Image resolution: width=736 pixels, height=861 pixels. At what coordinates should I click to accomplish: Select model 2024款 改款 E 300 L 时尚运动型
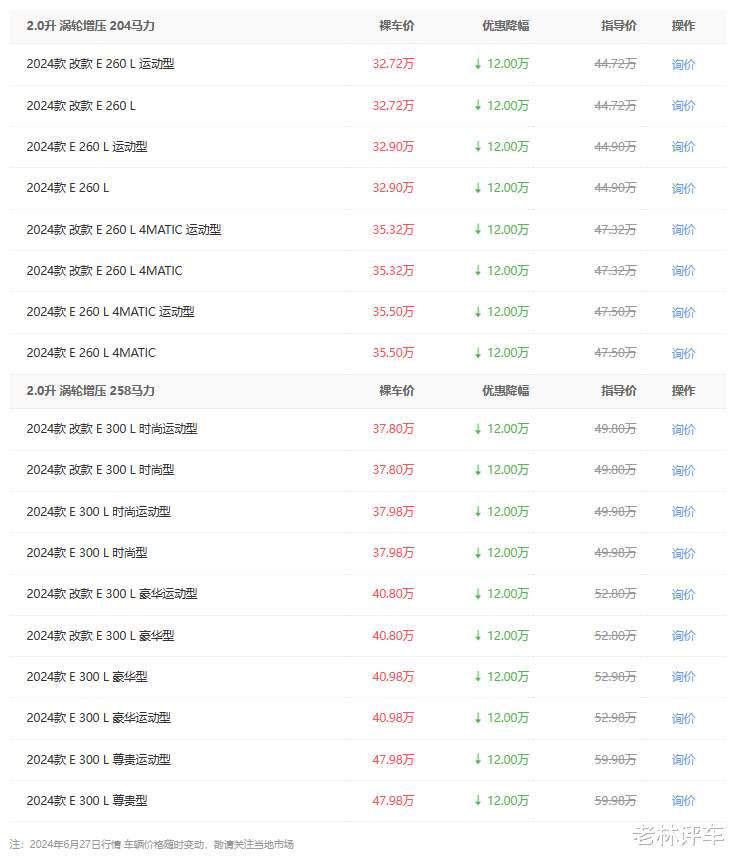point(112,429)
